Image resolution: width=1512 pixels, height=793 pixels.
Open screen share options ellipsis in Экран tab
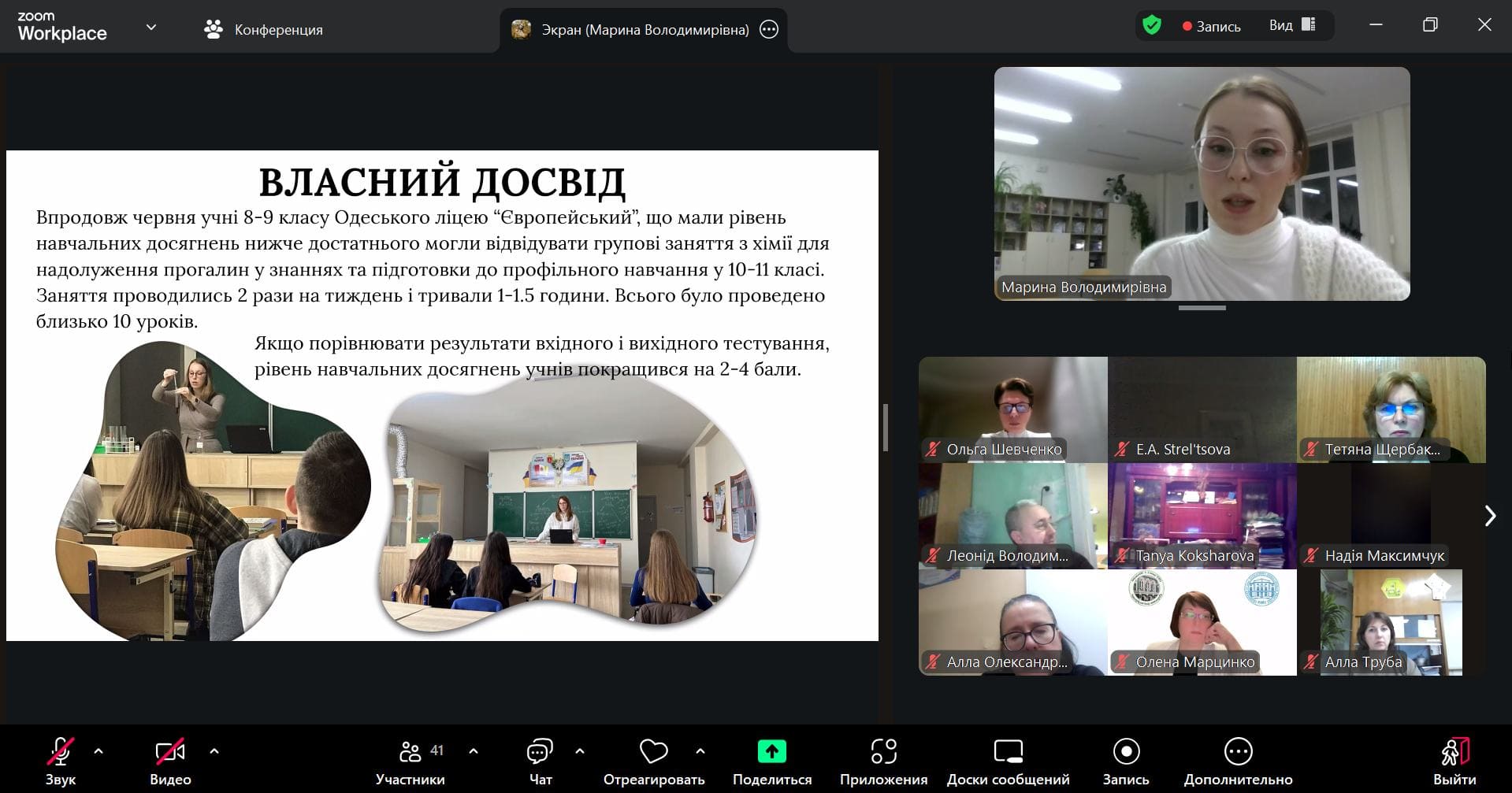pyautogui.click(x=769, y=30)
